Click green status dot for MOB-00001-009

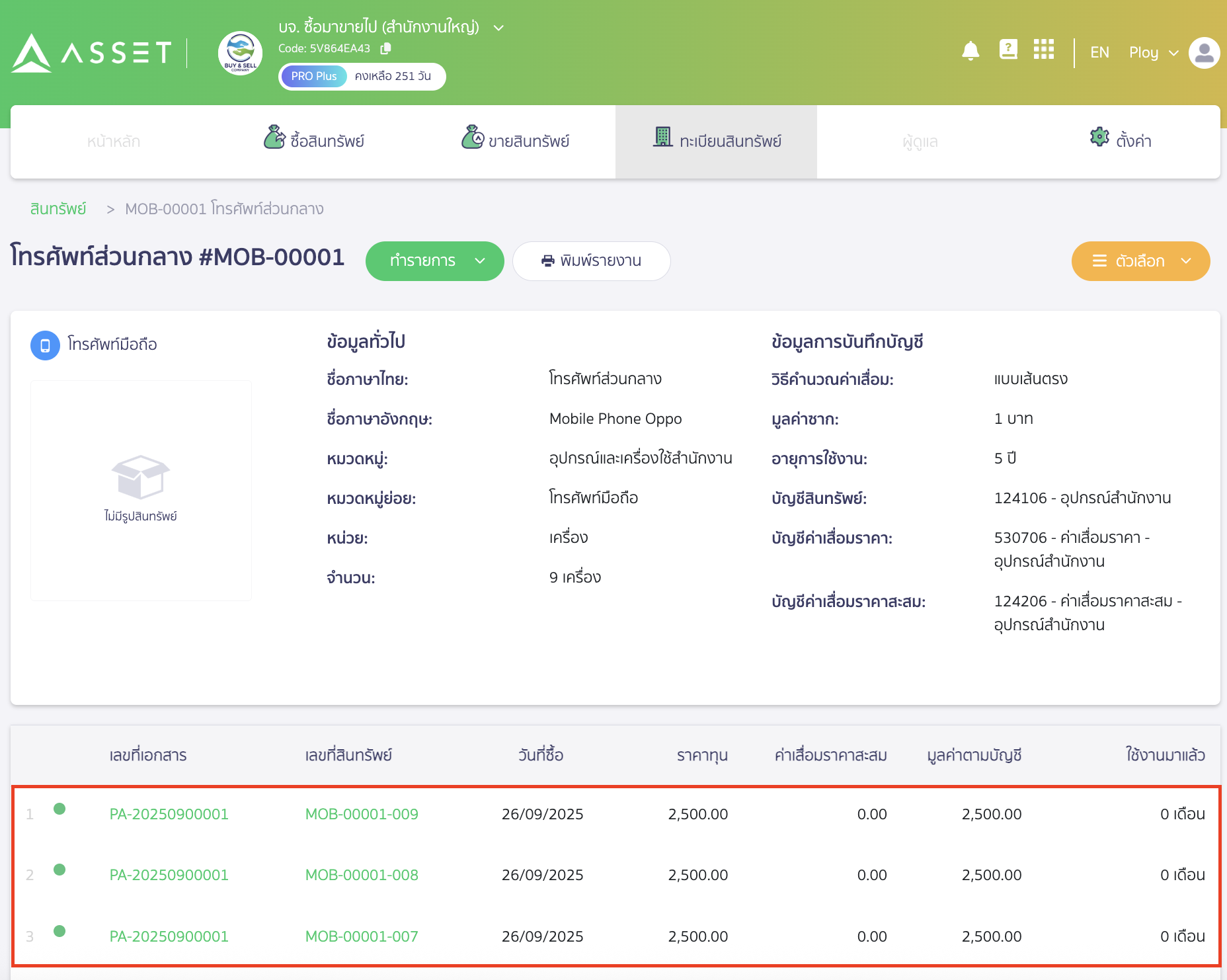click(x=59, y=809)
